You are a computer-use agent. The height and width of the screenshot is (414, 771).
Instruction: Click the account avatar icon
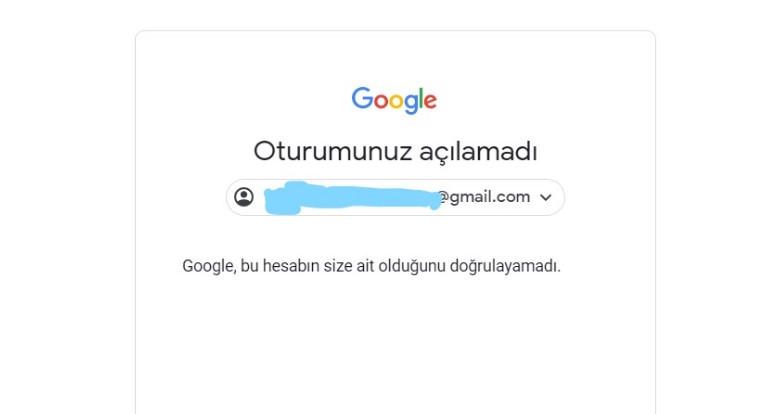point(244,197)
